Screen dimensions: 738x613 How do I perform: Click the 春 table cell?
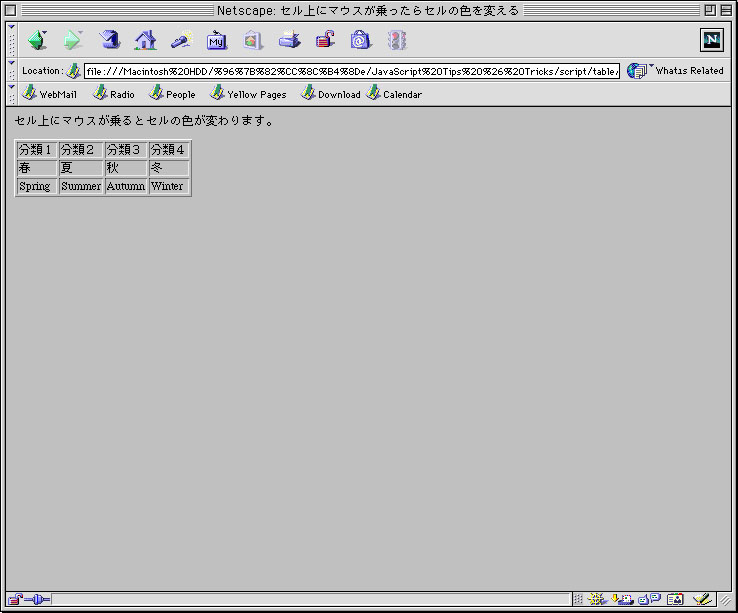click(x=37, y=168)
